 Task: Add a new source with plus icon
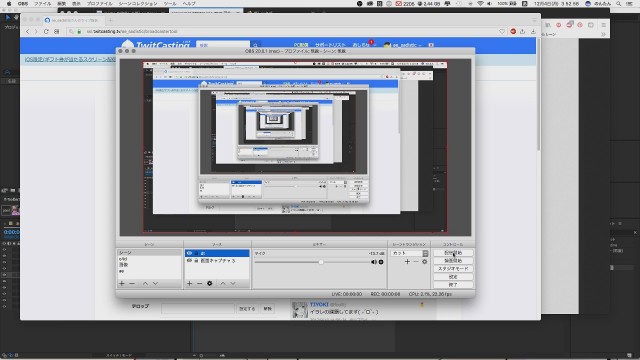coord(189,283)
